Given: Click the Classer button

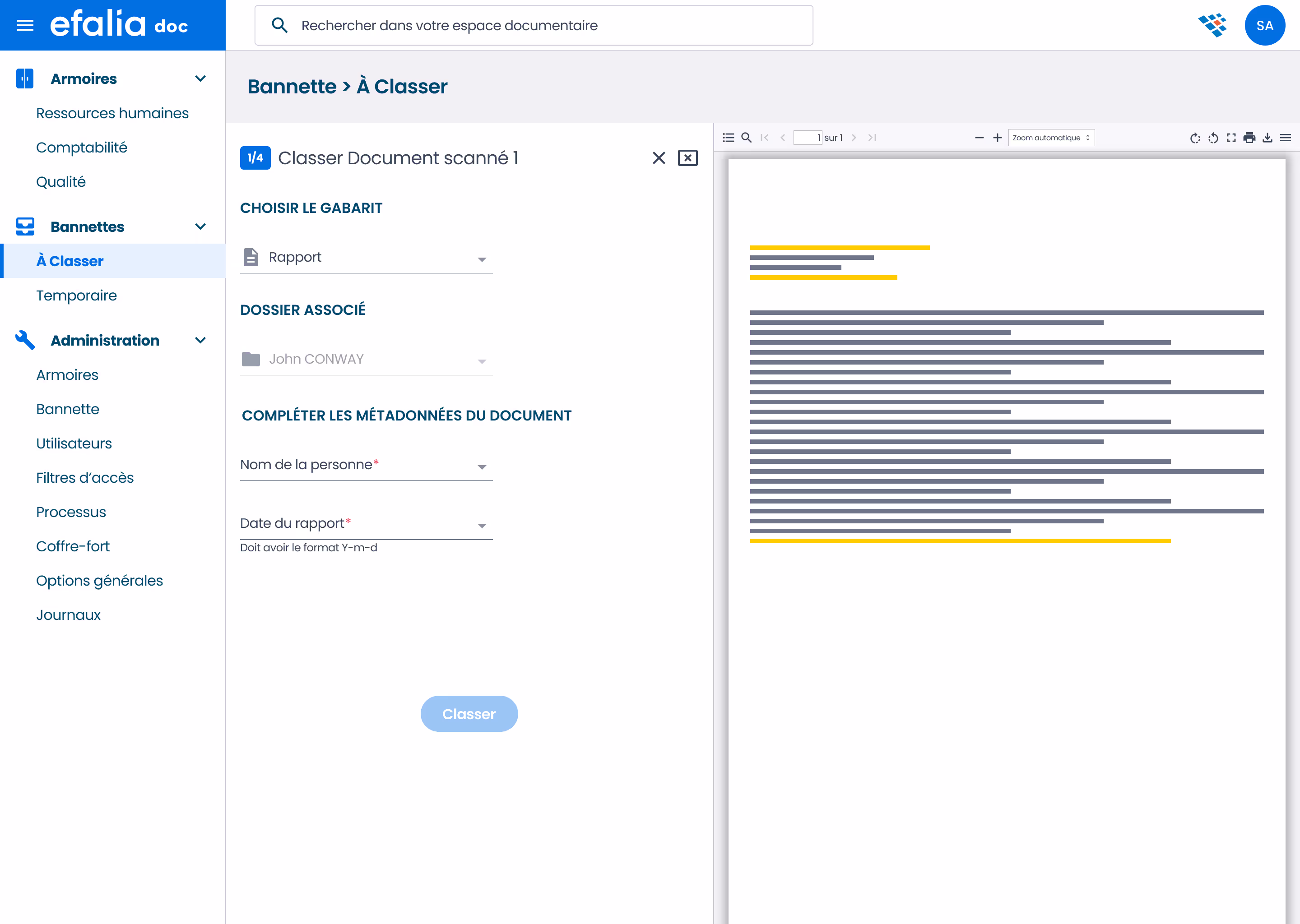Looking at the screenshot, I should pos(469,714).
